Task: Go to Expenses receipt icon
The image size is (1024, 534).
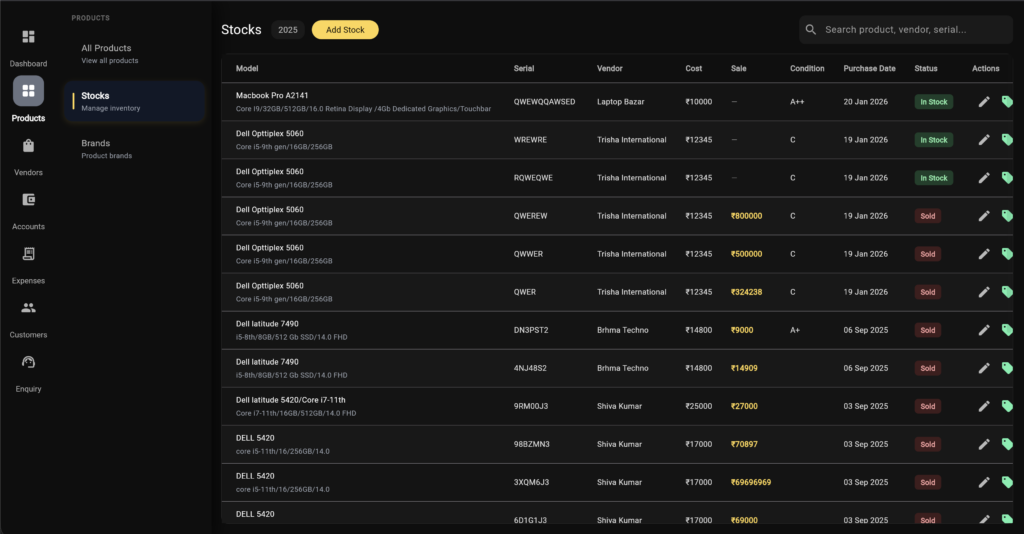Action: 28,254
